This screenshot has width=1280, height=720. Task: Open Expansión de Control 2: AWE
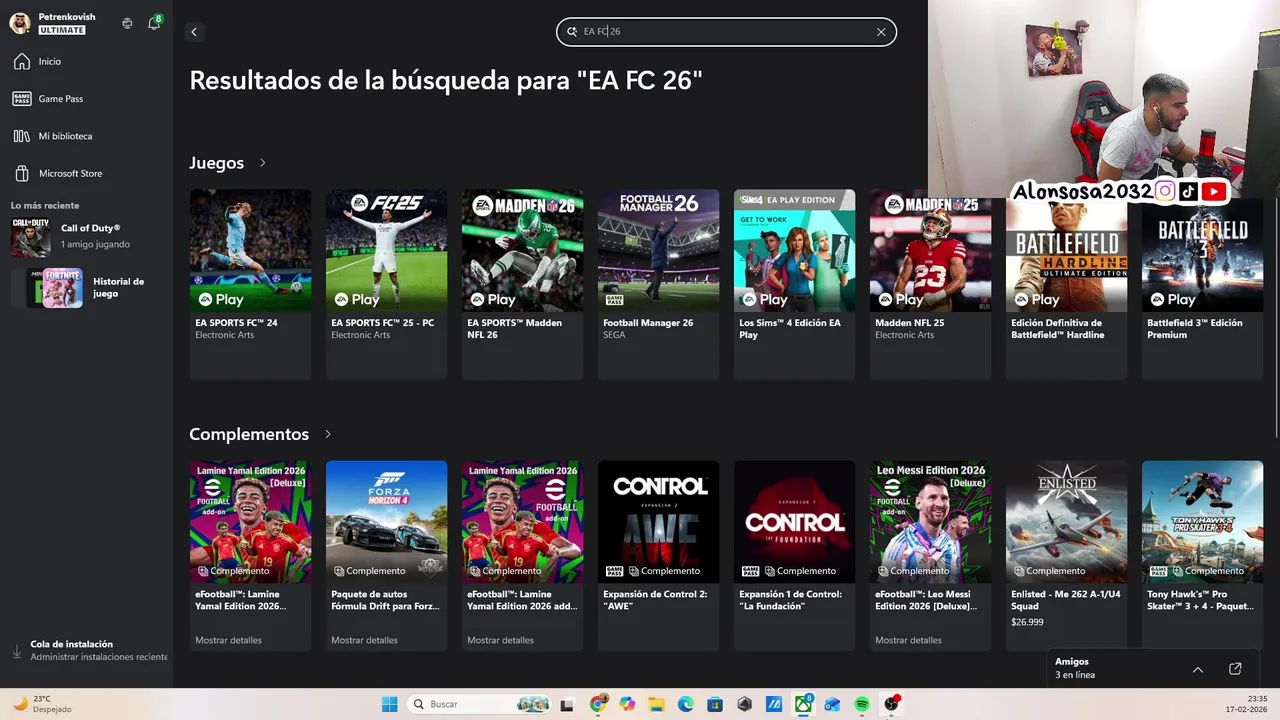coord(658,555)
